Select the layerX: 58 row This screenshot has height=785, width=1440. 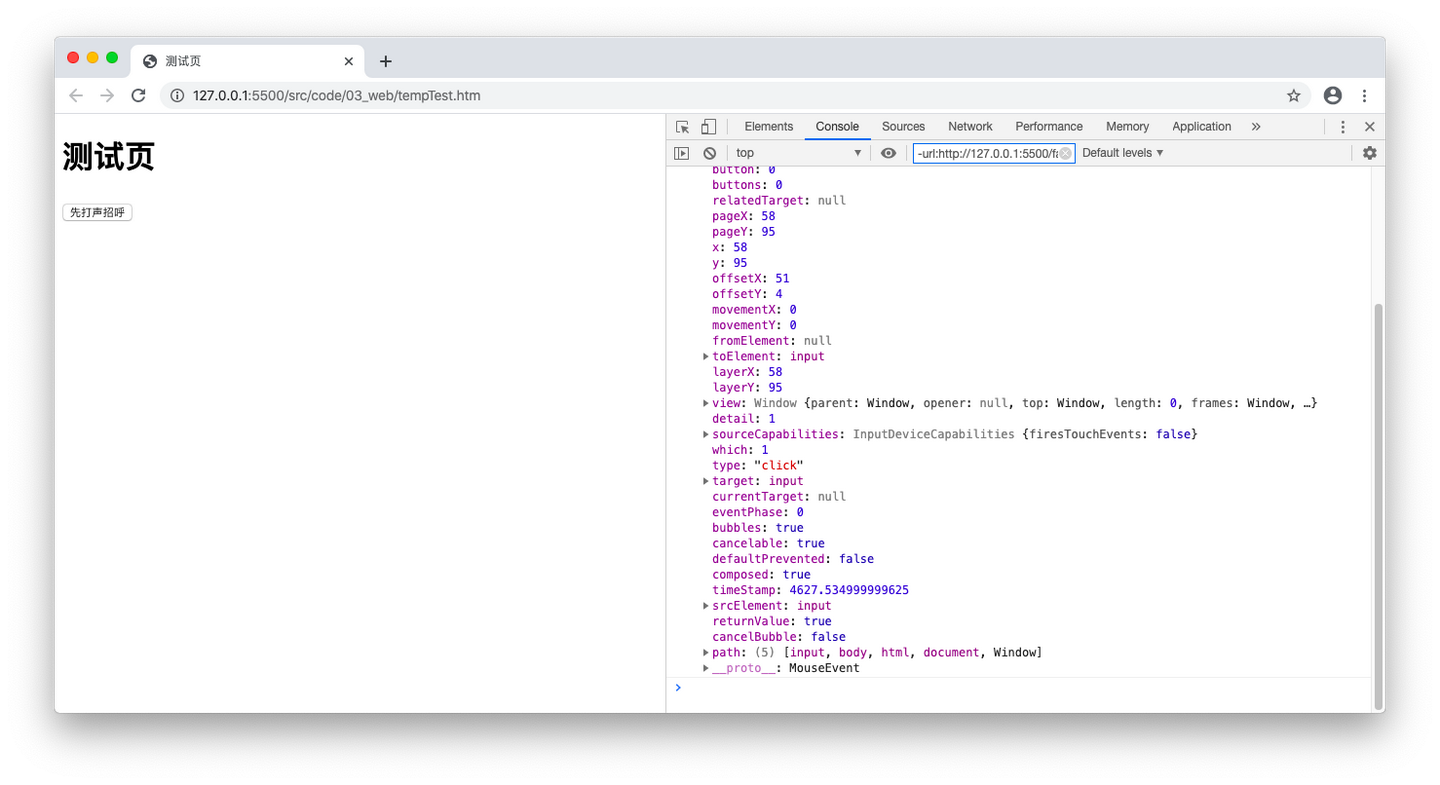pos(748,372)
